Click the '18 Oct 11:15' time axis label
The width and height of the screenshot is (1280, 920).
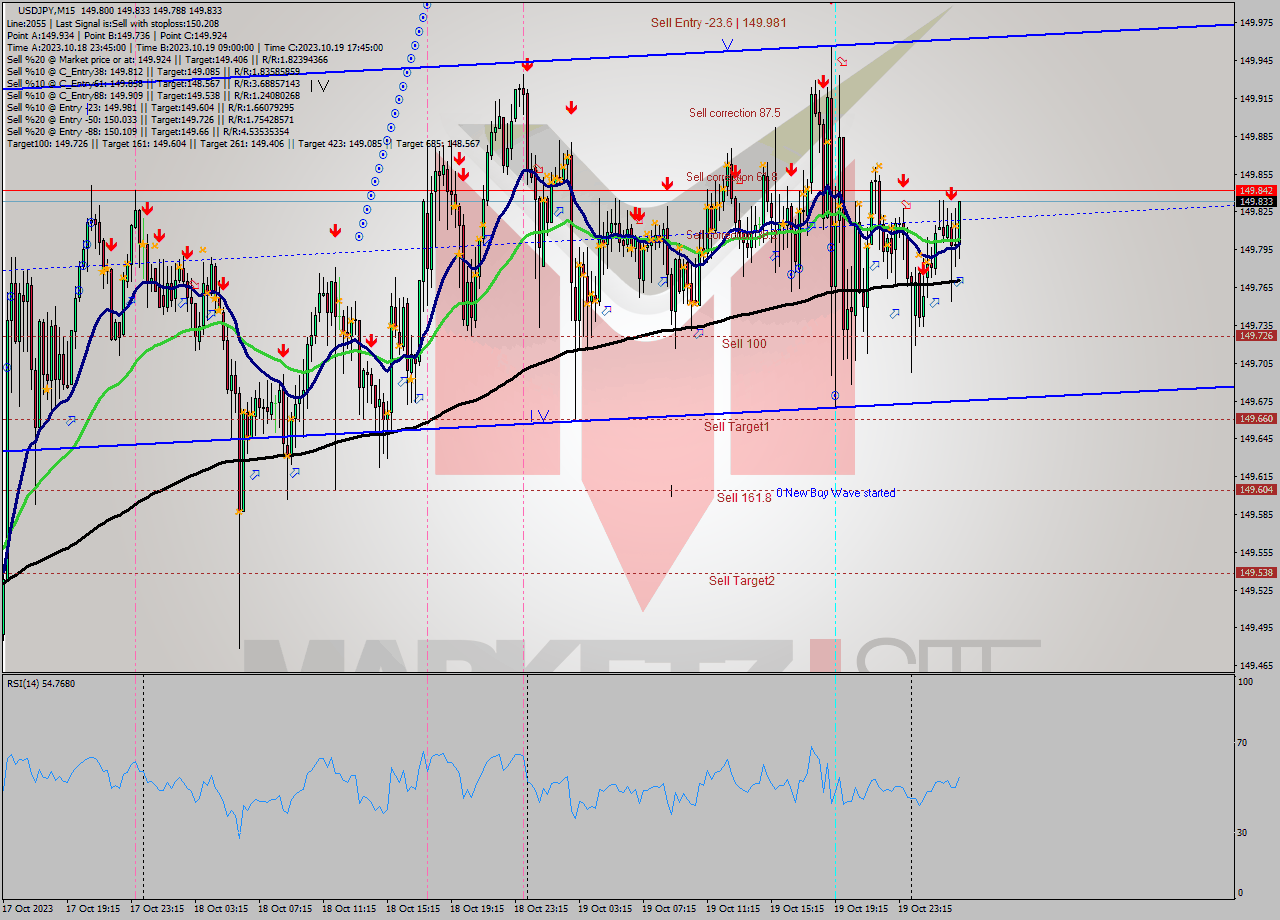click(x=349, y=909)
